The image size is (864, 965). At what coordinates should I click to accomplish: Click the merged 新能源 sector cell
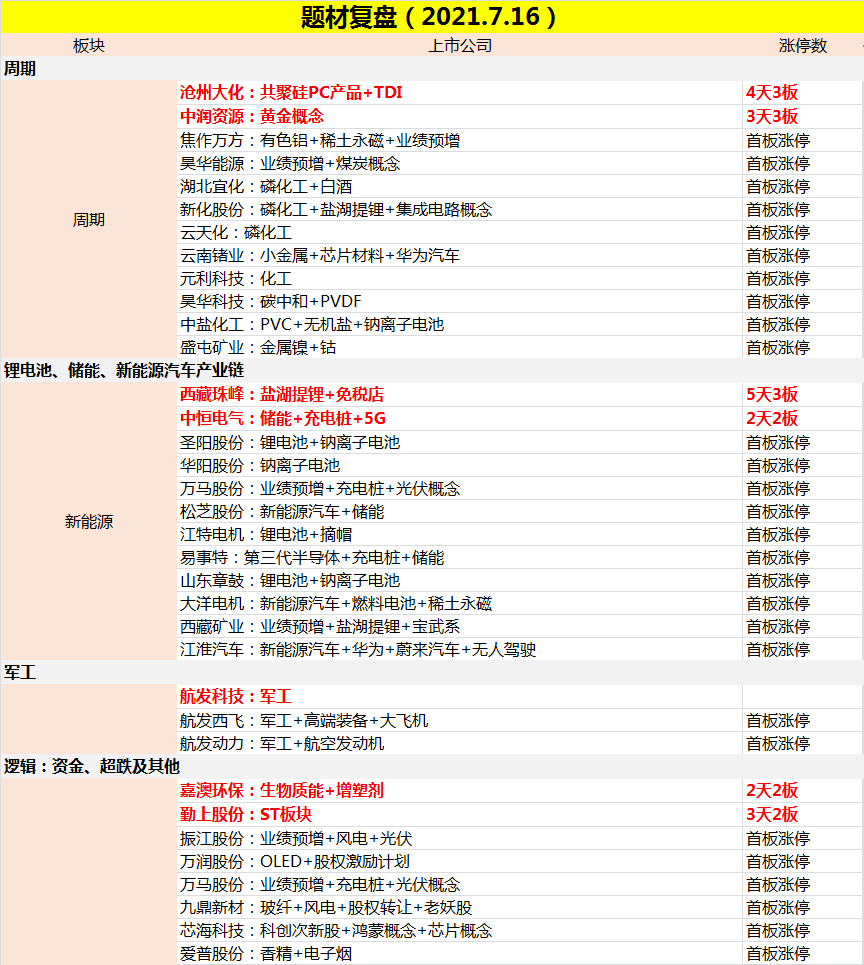(89, 522)
